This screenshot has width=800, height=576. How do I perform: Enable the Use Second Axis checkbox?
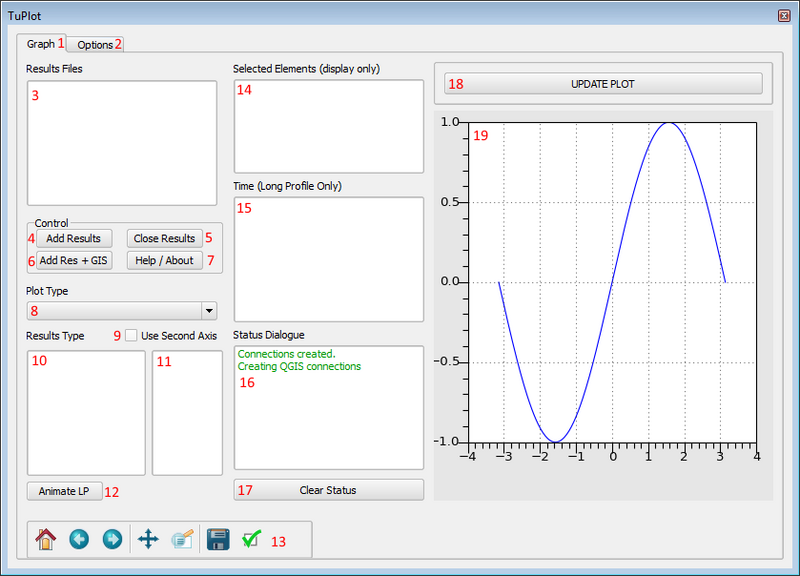[131, 336]
